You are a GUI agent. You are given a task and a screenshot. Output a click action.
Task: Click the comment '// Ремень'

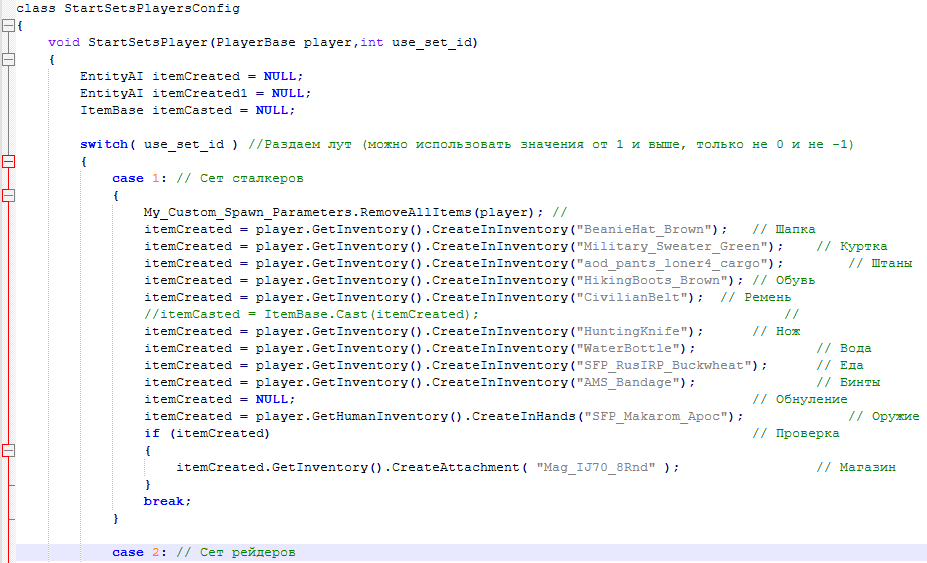(756, 297)
